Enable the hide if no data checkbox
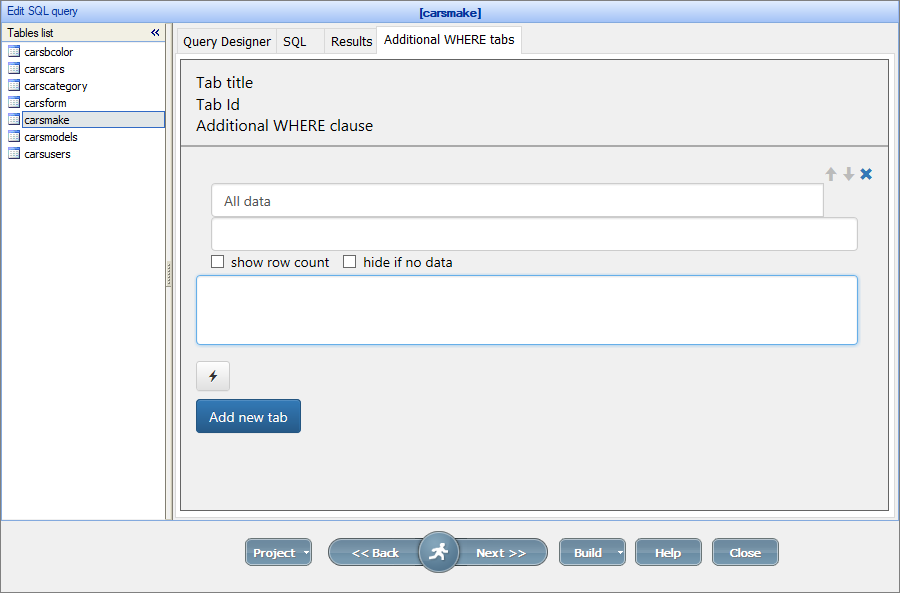900x593 pixels. pyautogui.click(x=349, y=261)
